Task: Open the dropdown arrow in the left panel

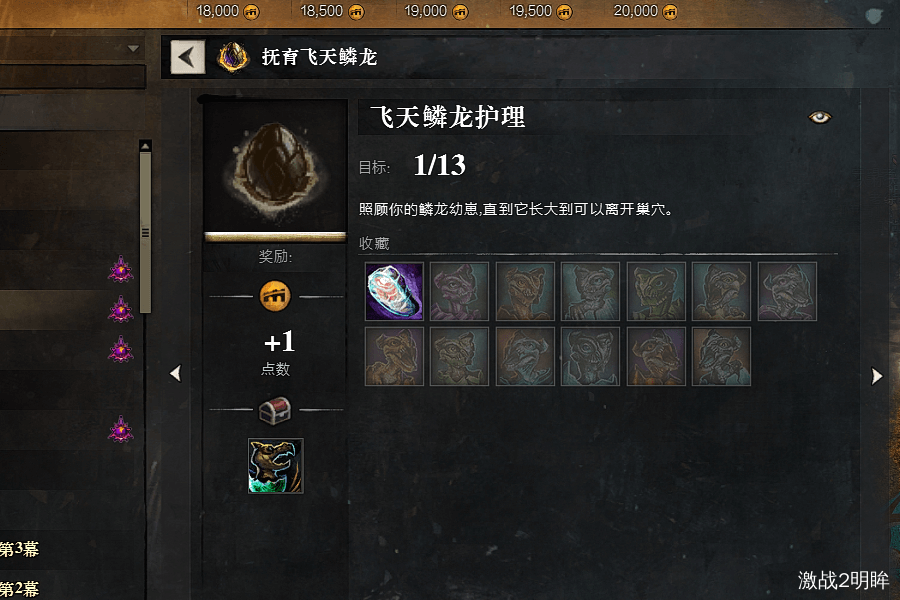Action: pos(133,49)
